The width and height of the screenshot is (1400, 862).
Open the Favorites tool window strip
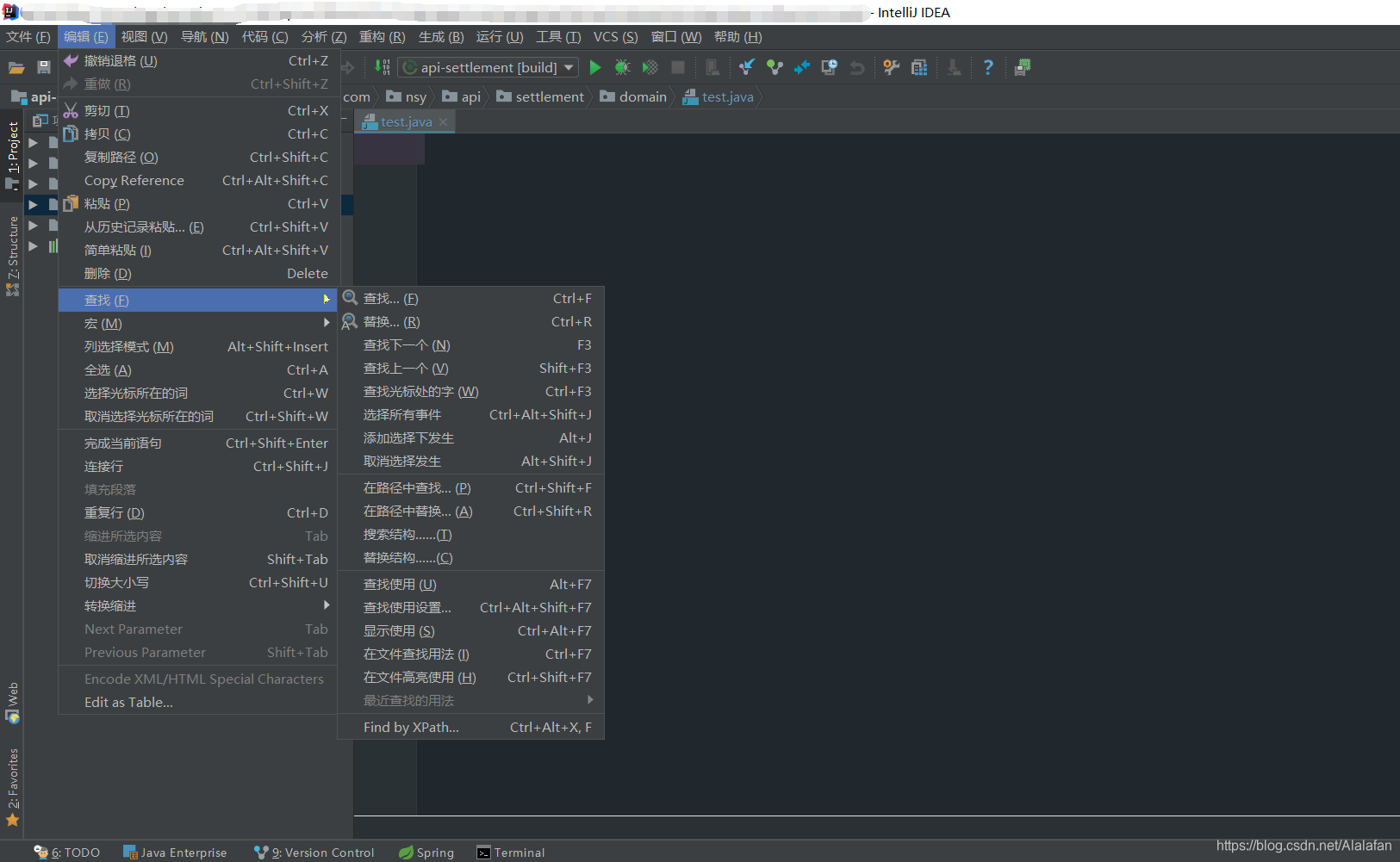(12, 787)
